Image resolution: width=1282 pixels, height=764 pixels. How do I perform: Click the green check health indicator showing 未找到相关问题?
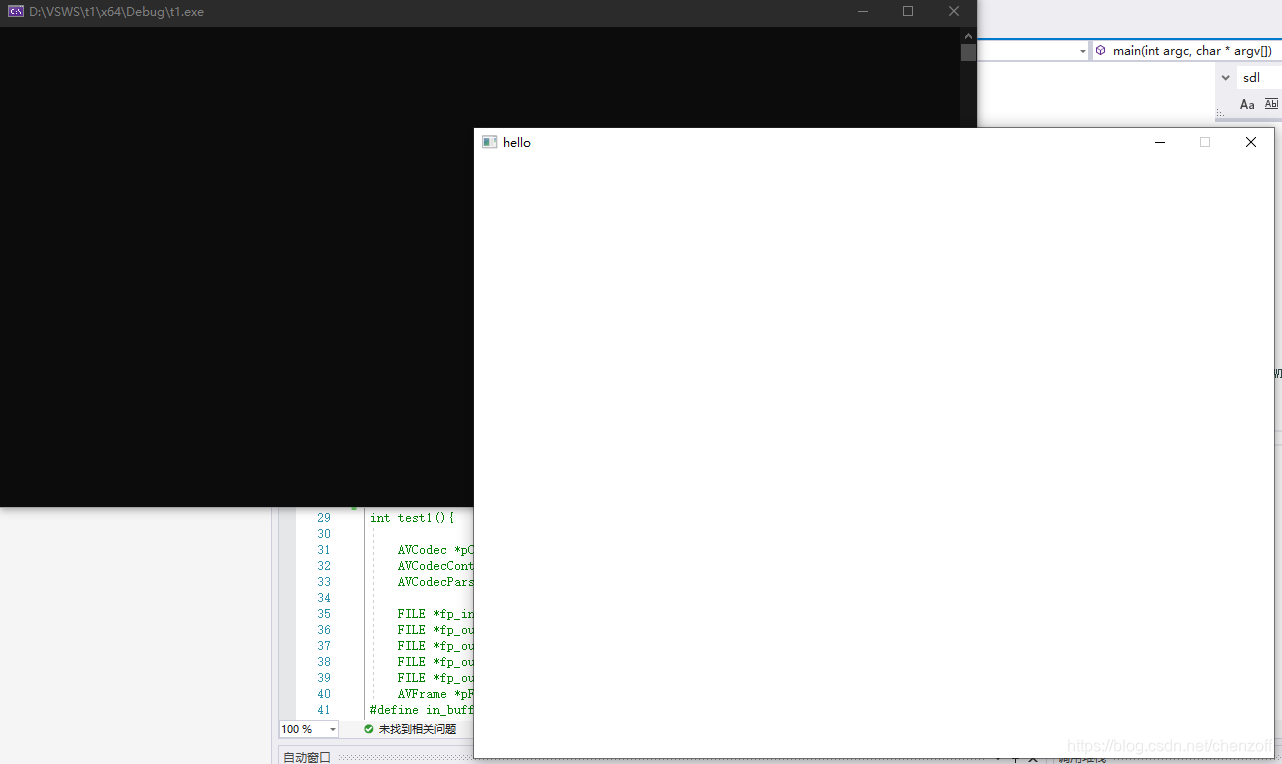pos(369,728)
